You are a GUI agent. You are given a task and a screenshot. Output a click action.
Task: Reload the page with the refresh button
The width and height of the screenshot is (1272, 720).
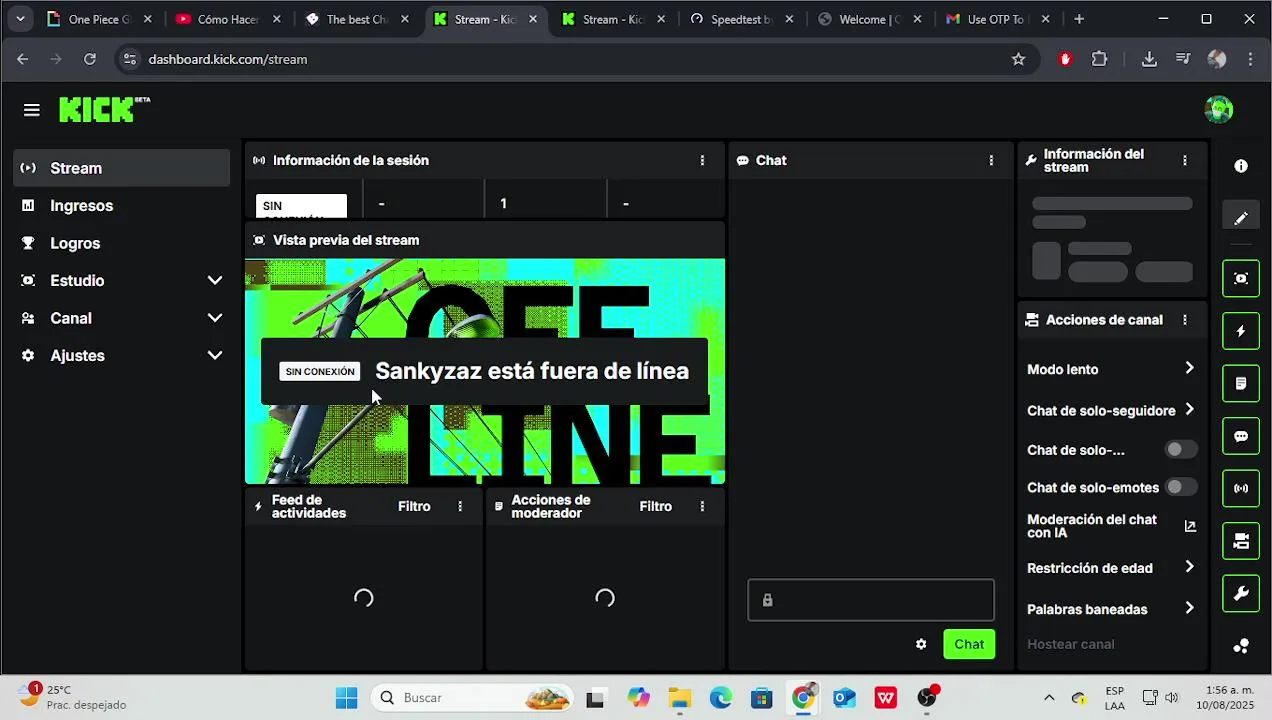[89, 59]
